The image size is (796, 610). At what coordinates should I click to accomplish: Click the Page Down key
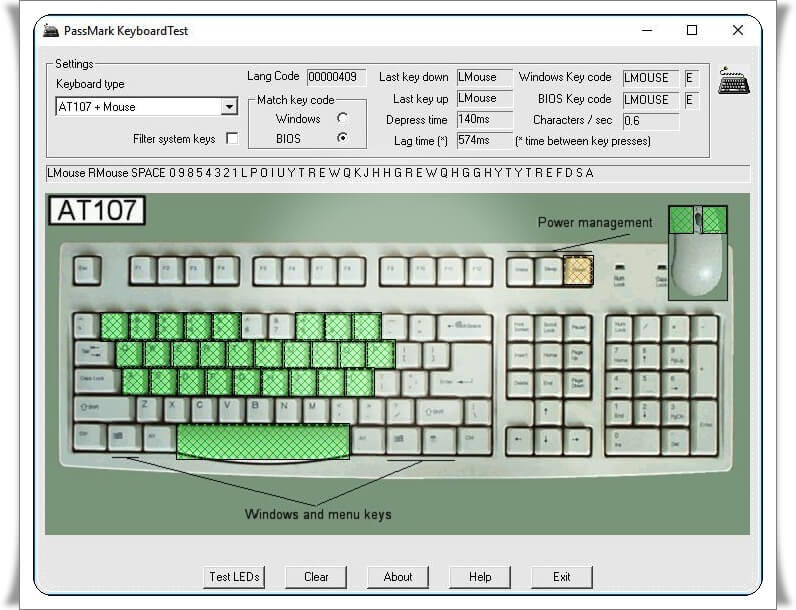coord(577,384)
